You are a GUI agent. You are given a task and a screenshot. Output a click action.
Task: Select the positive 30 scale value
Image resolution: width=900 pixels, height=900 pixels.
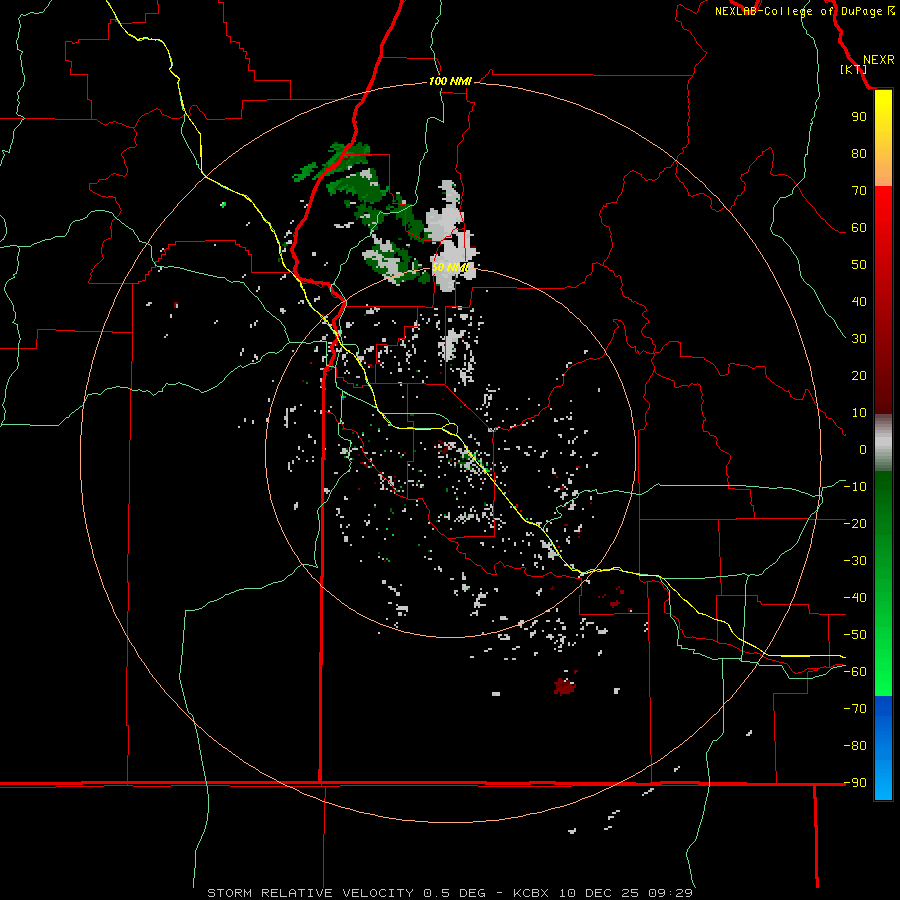point(859,339)
